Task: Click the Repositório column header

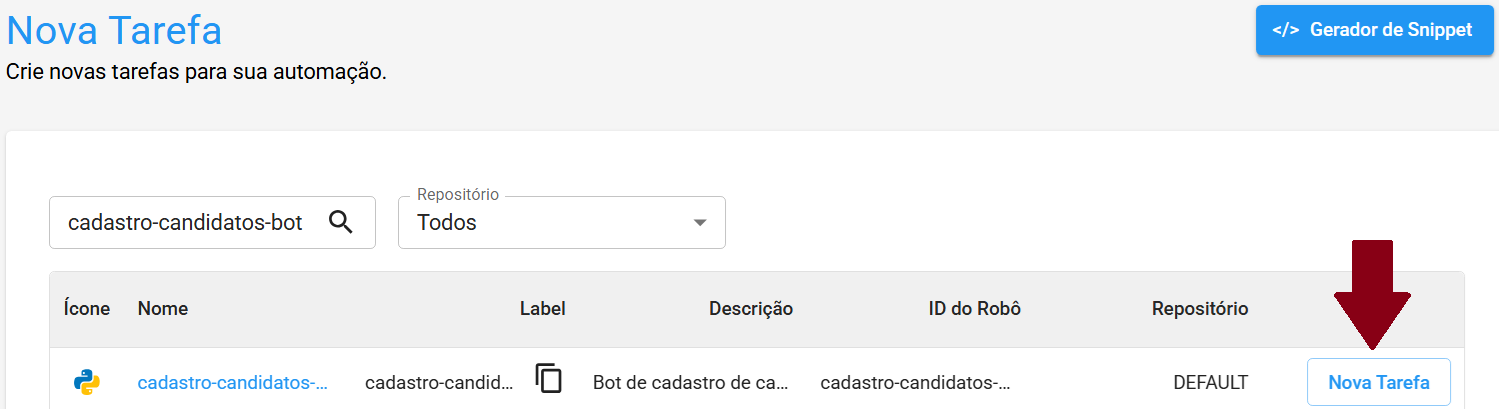Action: click(1199, 309)
